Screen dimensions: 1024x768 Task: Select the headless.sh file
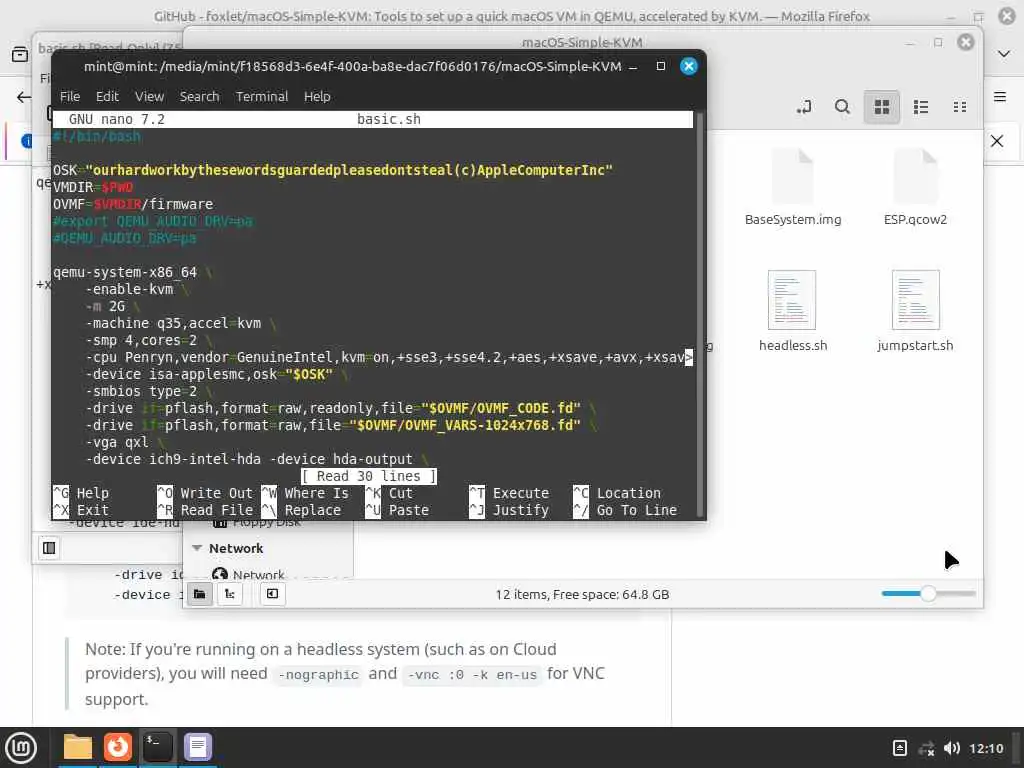coord(793,311)
